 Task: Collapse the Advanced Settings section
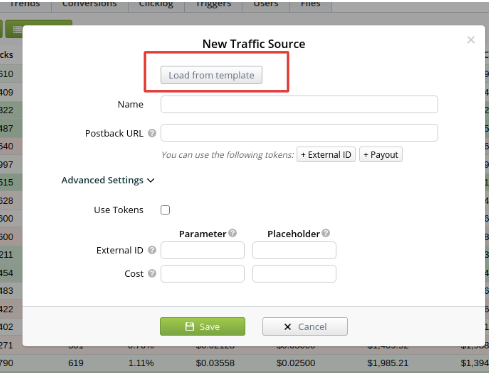coord(108,180)
